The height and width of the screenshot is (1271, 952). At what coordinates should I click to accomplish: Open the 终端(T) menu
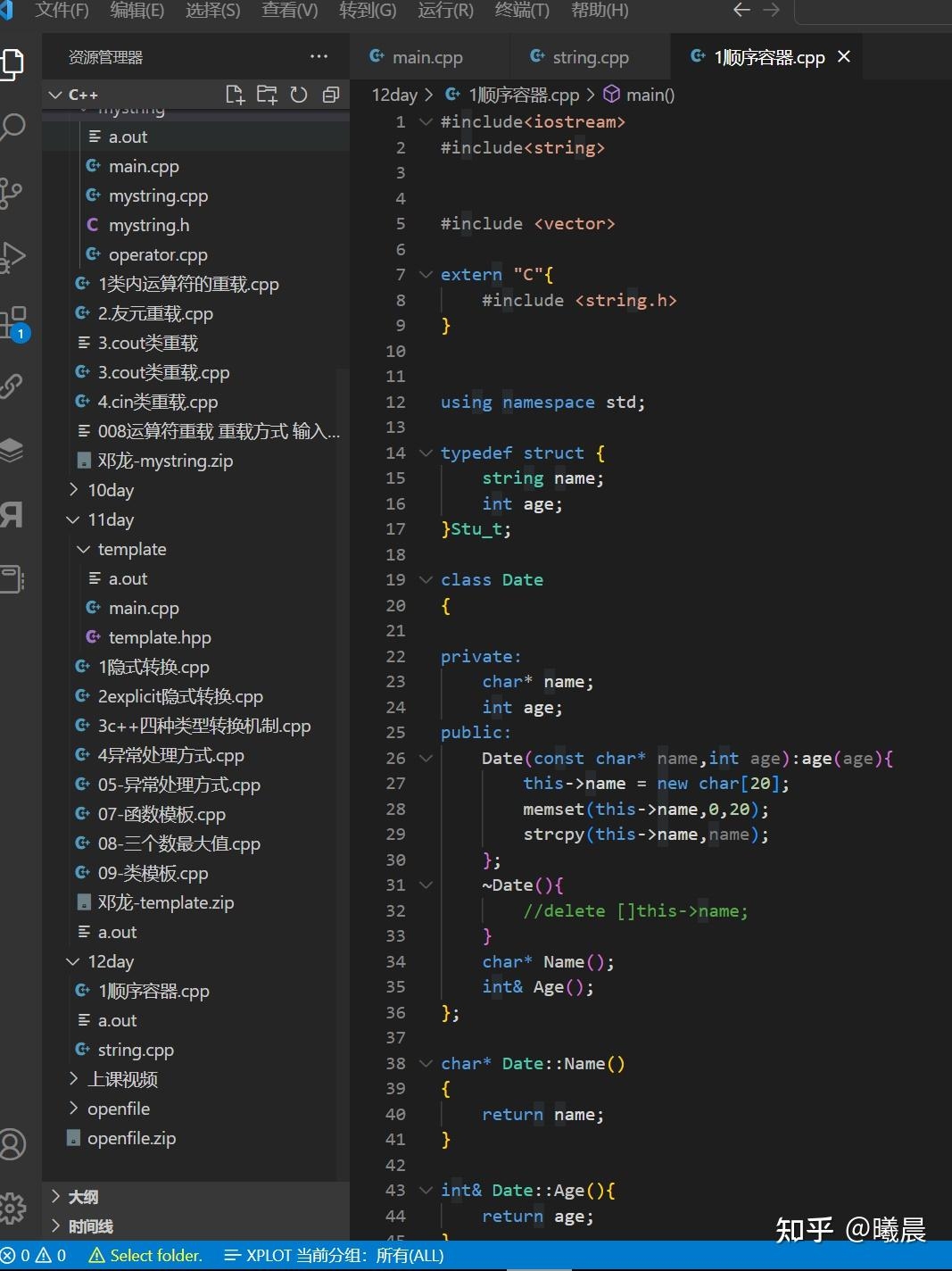pyautogui.click(x=522, y=11)
